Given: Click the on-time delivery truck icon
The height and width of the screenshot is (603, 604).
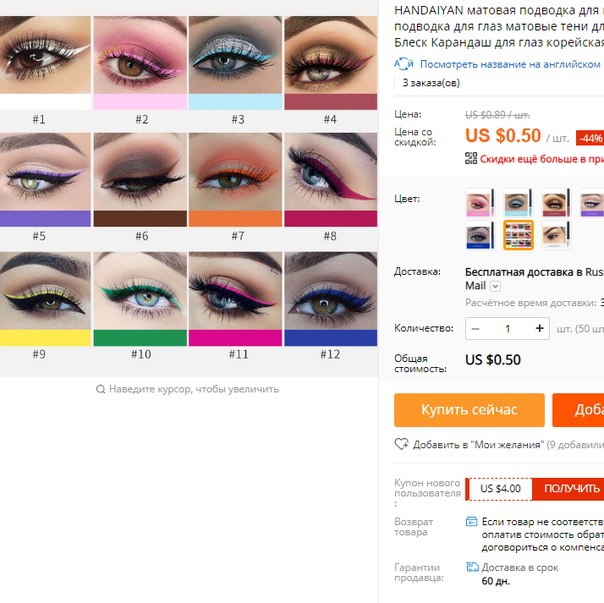Looking at the screenshot, I should (x=472, y=567).
